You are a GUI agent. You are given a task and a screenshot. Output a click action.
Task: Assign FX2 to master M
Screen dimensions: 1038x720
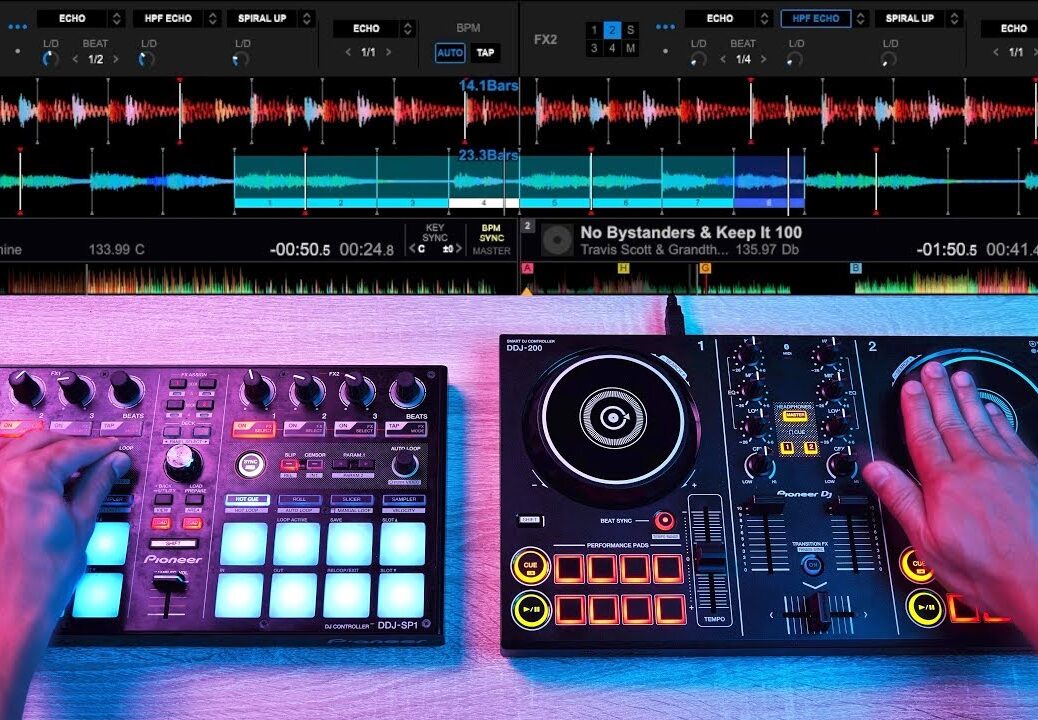[x=631, y=48]
